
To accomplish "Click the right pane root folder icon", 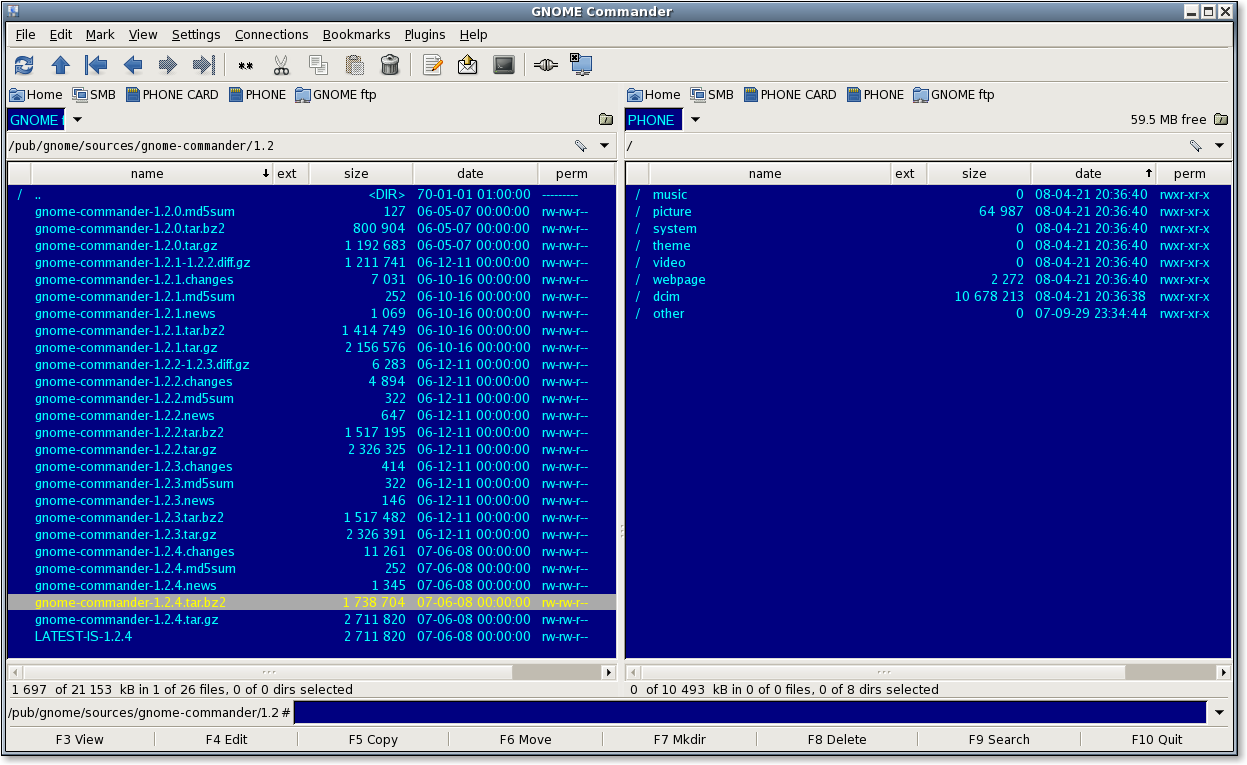I will pos(1220,120).
